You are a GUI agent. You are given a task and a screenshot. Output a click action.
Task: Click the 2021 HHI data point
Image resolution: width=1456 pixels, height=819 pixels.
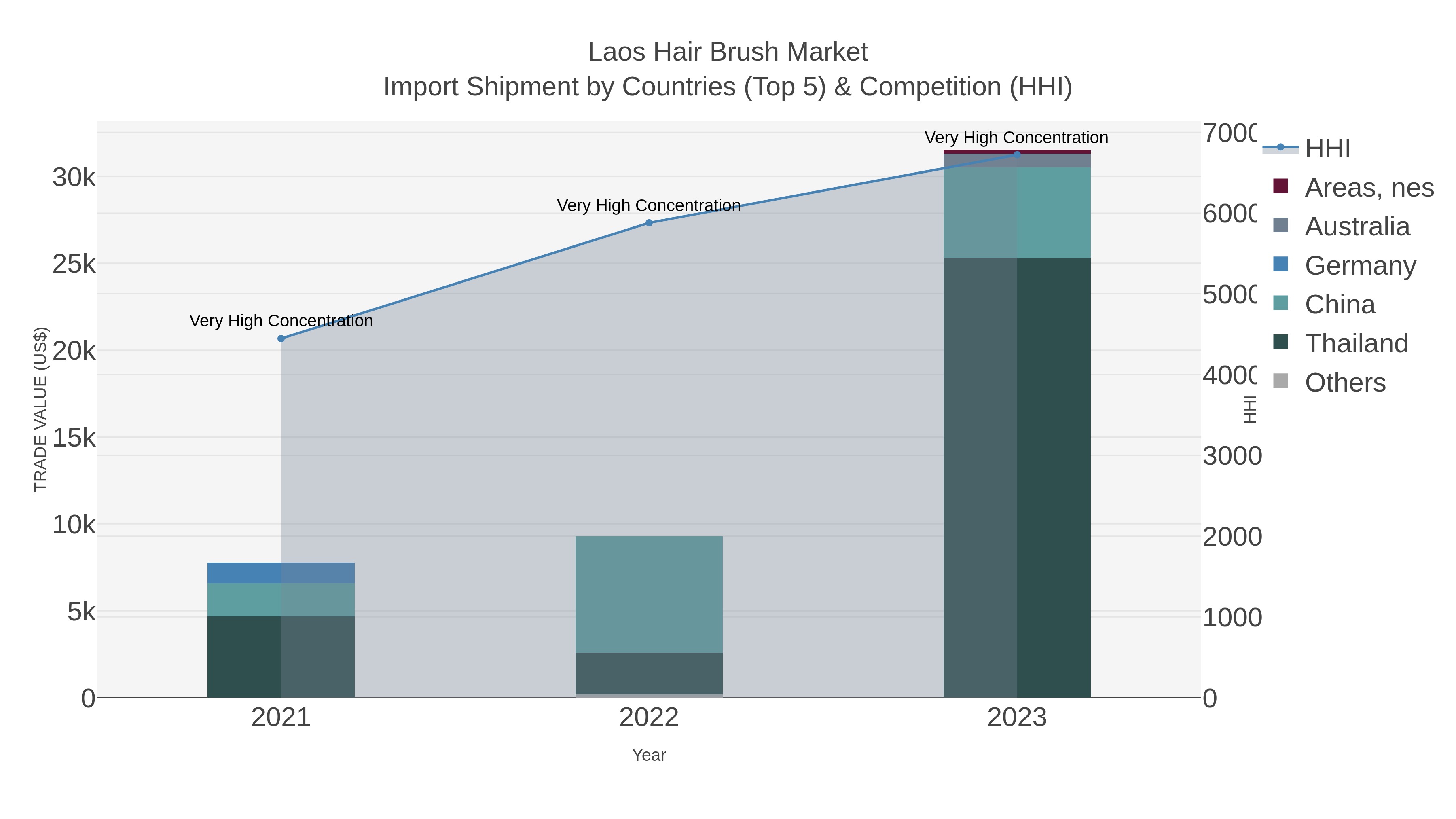pyautogui.click(x=281, y=339)
